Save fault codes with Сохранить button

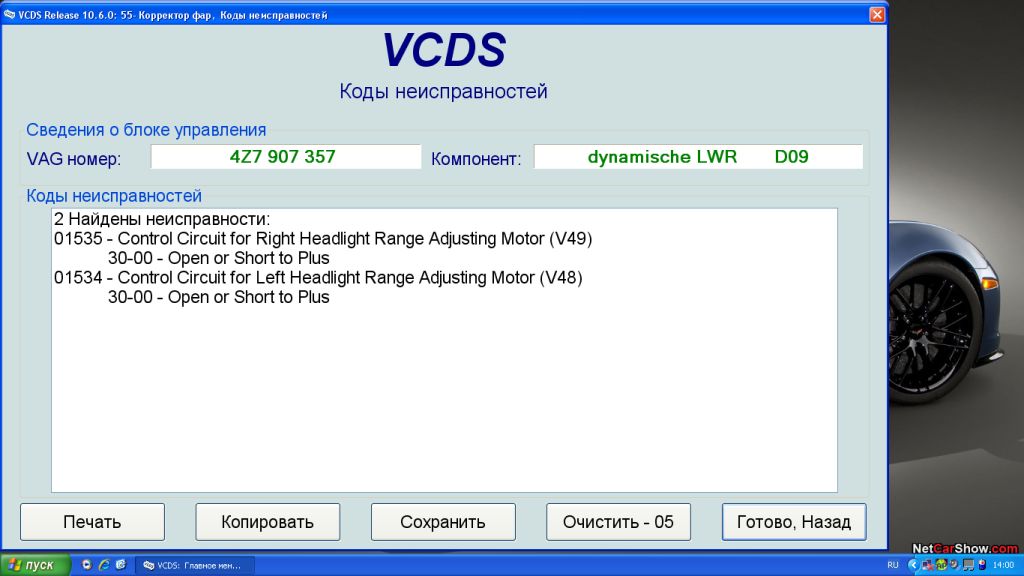pos(443,522)
